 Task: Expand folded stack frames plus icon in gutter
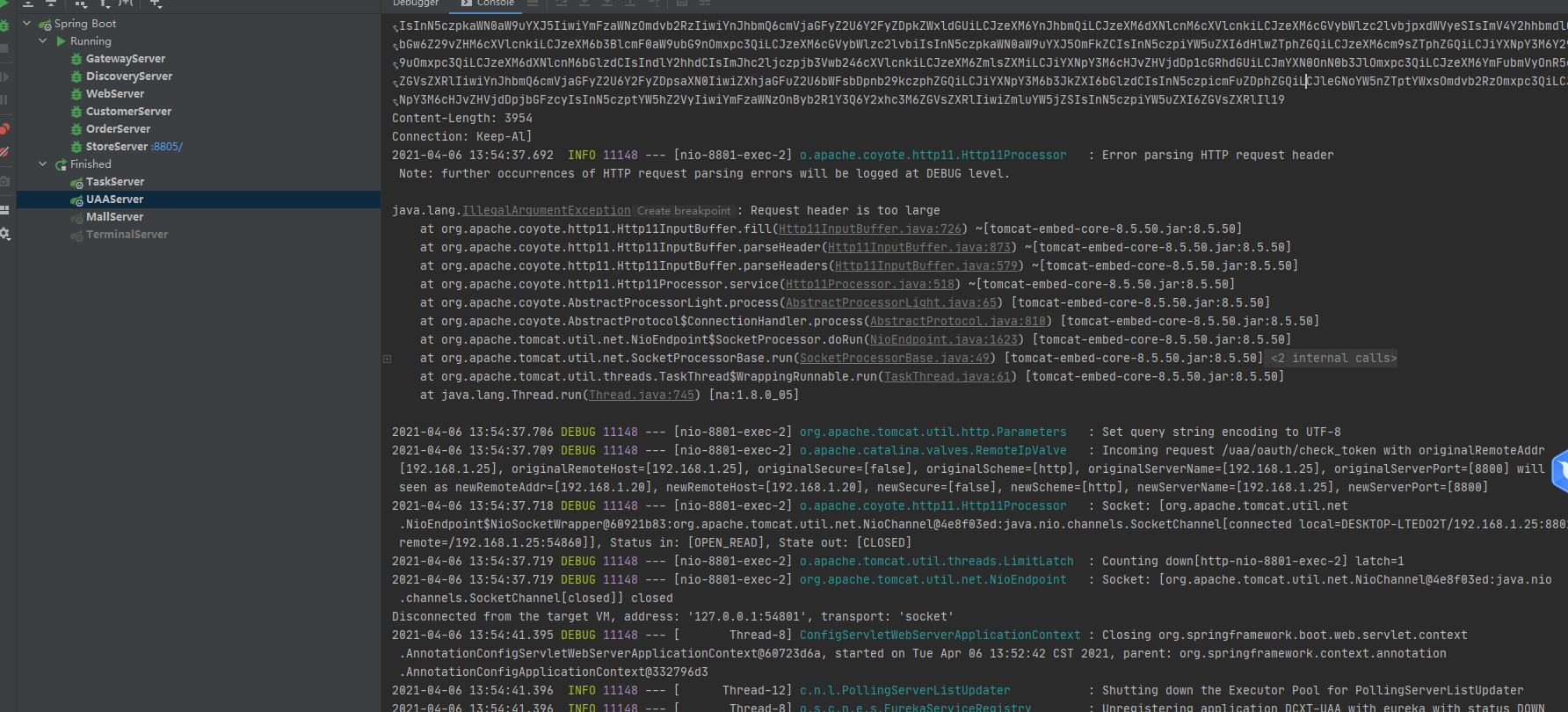click(387, 359)
